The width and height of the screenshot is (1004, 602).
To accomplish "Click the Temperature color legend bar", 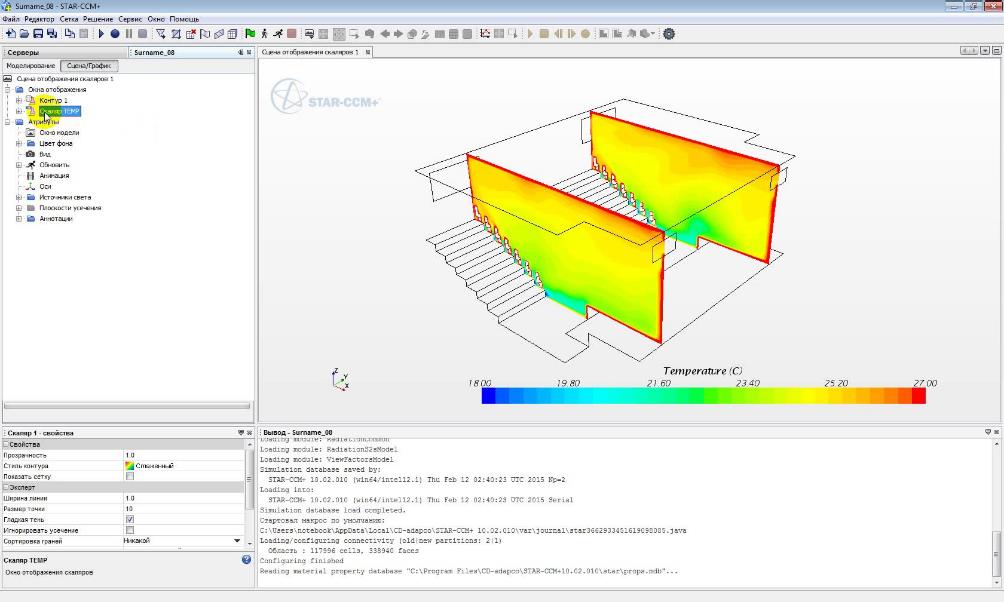I will [x=703, y=396].
